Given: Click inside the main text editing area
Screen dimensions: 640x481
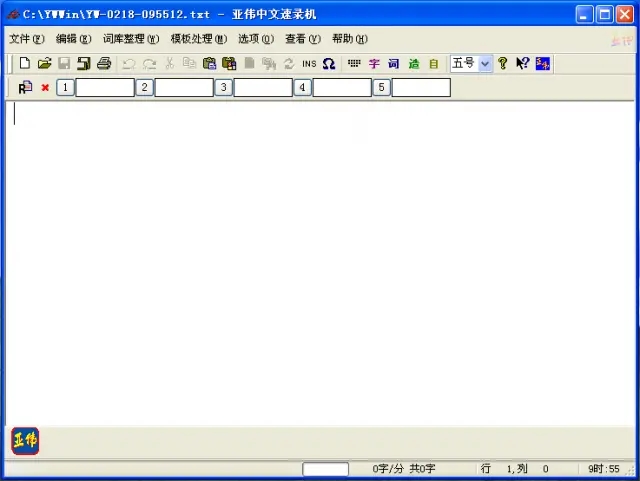Looking at the screenshot, I should (320, 263).
